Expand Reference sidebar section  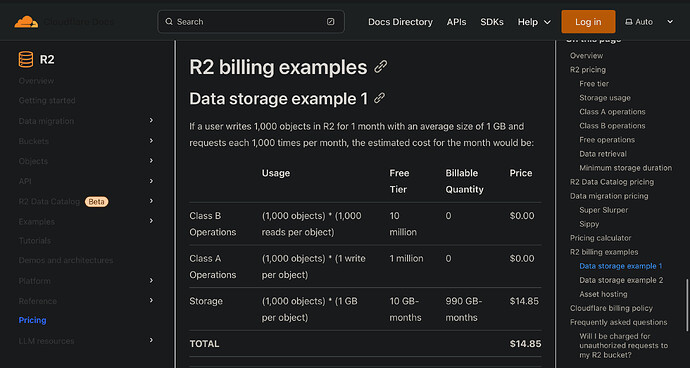pyautogui.click(x=151, y=300)
